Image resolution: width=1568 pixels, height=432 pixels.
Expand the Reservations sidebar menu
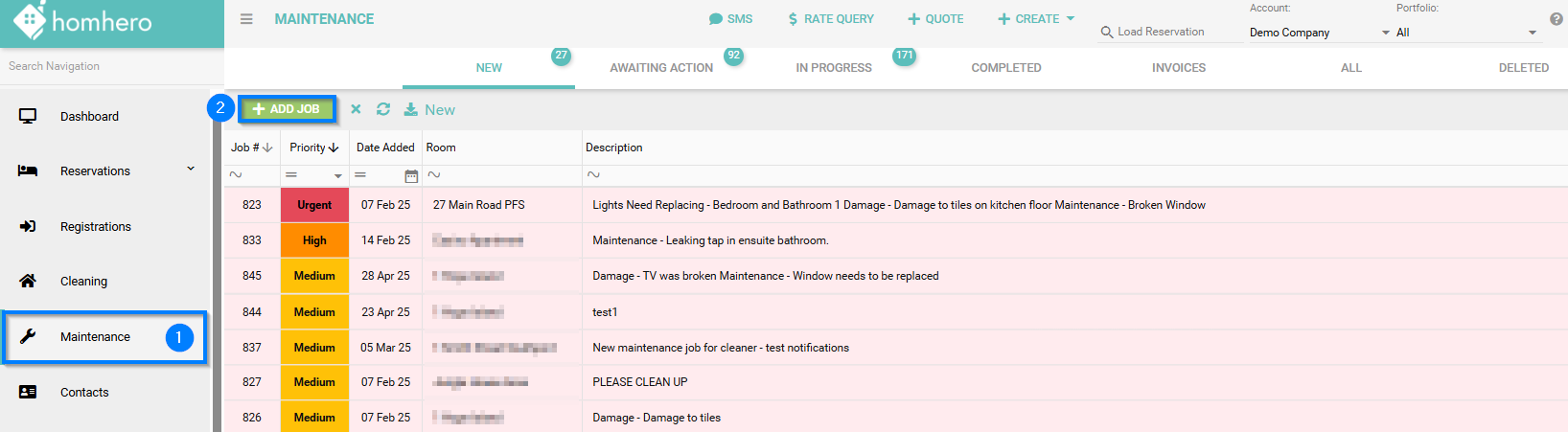[x=191, y=170]
